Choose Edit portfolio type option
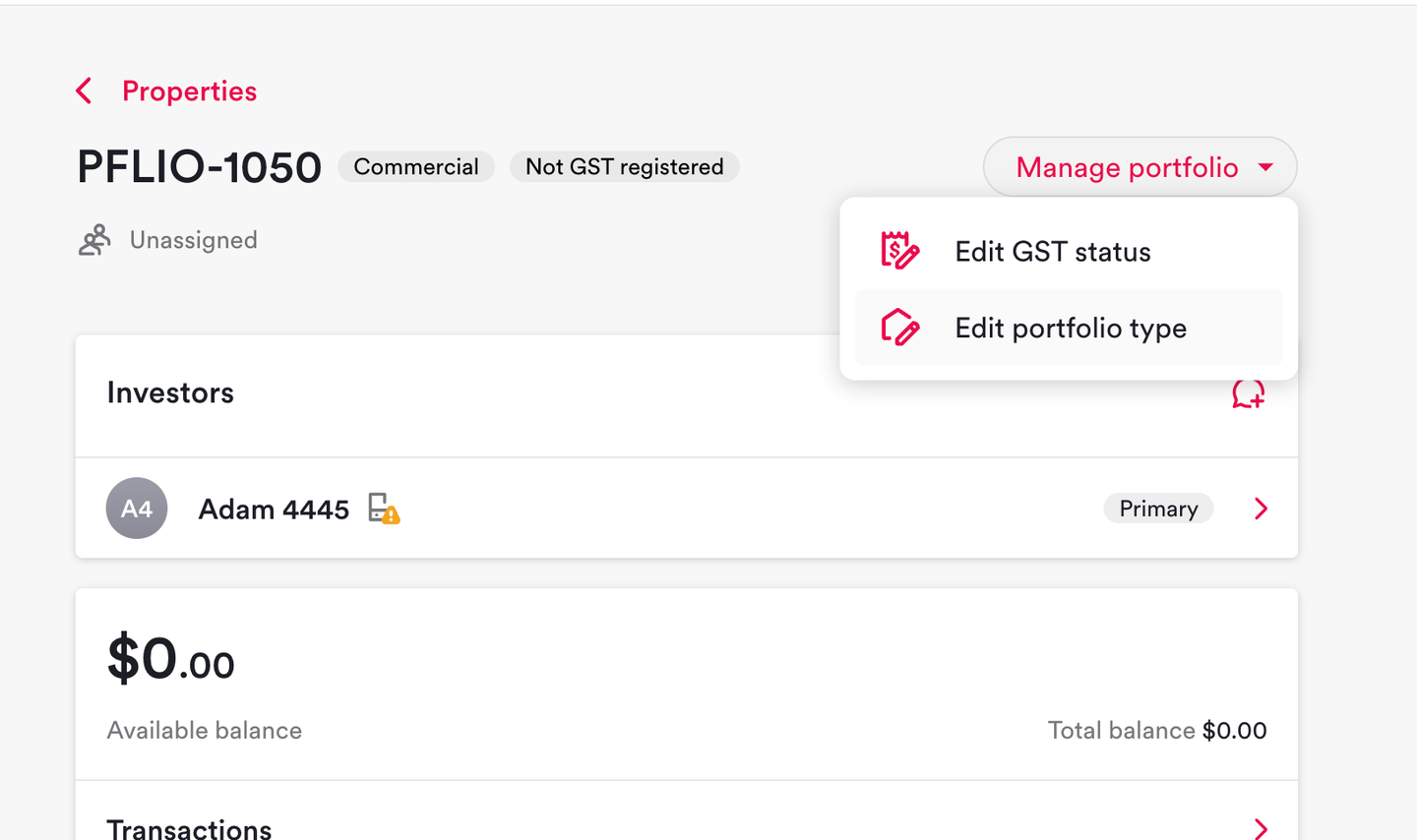Screen dimensions: 1417x840 point(1069,328)
